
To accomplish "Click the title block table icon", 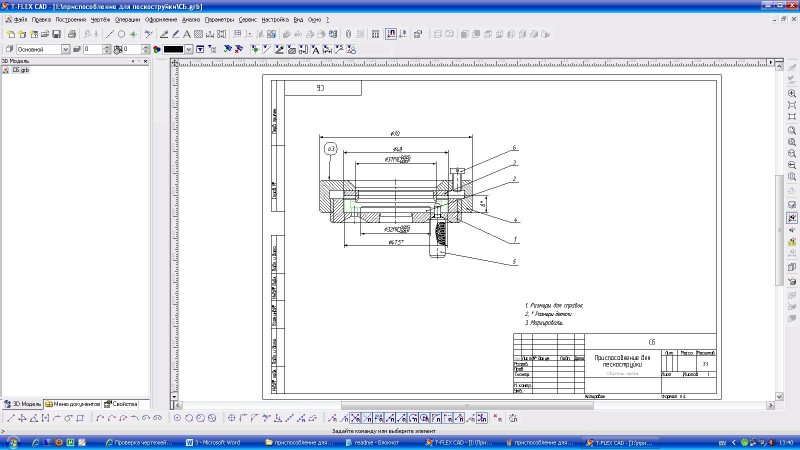I will point(376,34).
